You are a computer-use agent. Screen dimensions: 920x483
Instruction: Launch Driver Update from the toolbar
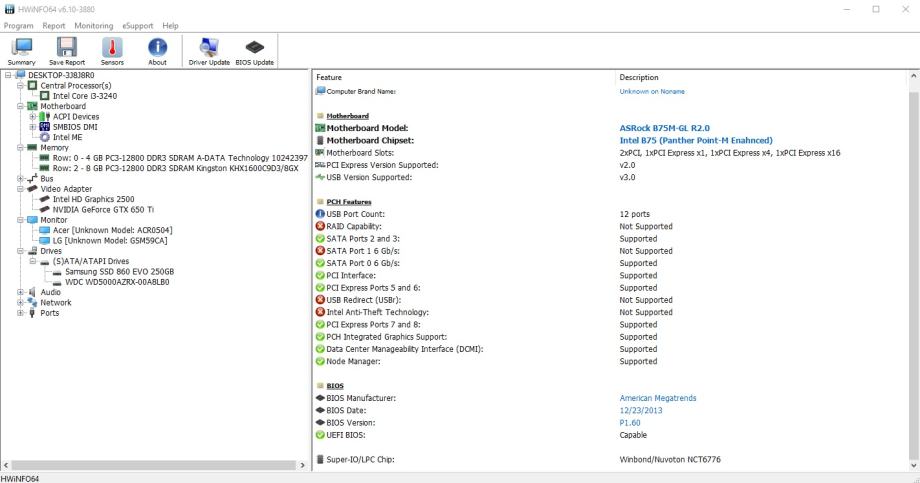209,49
